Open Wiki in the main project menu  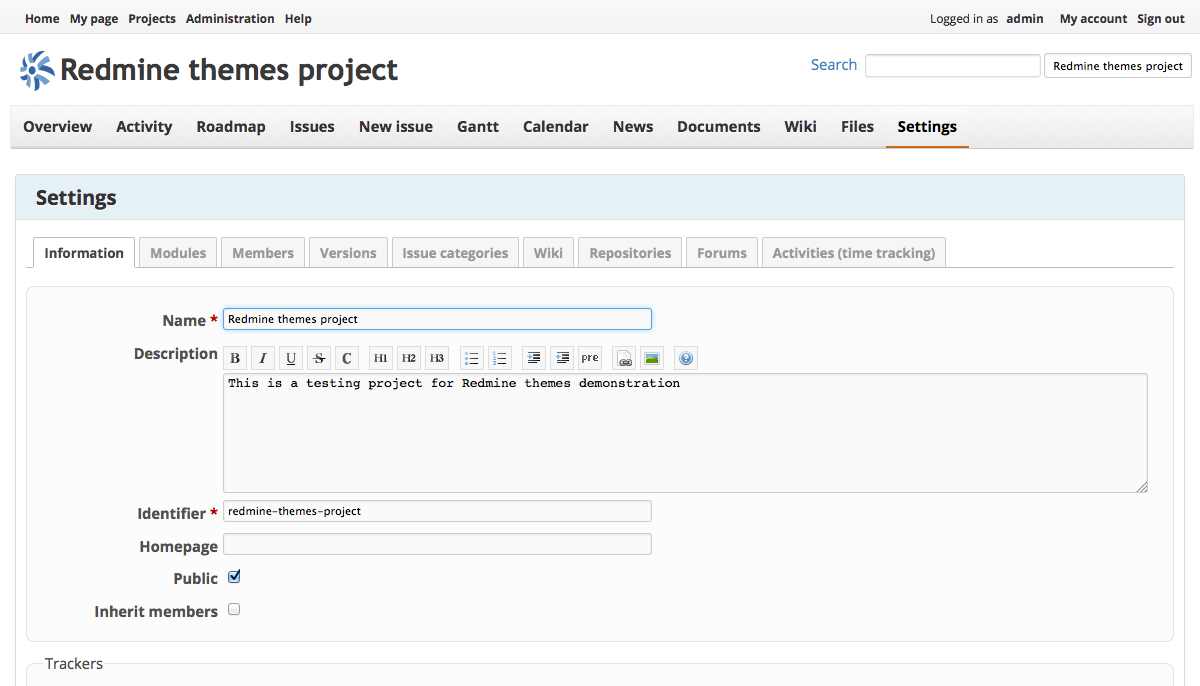(800, 127)
